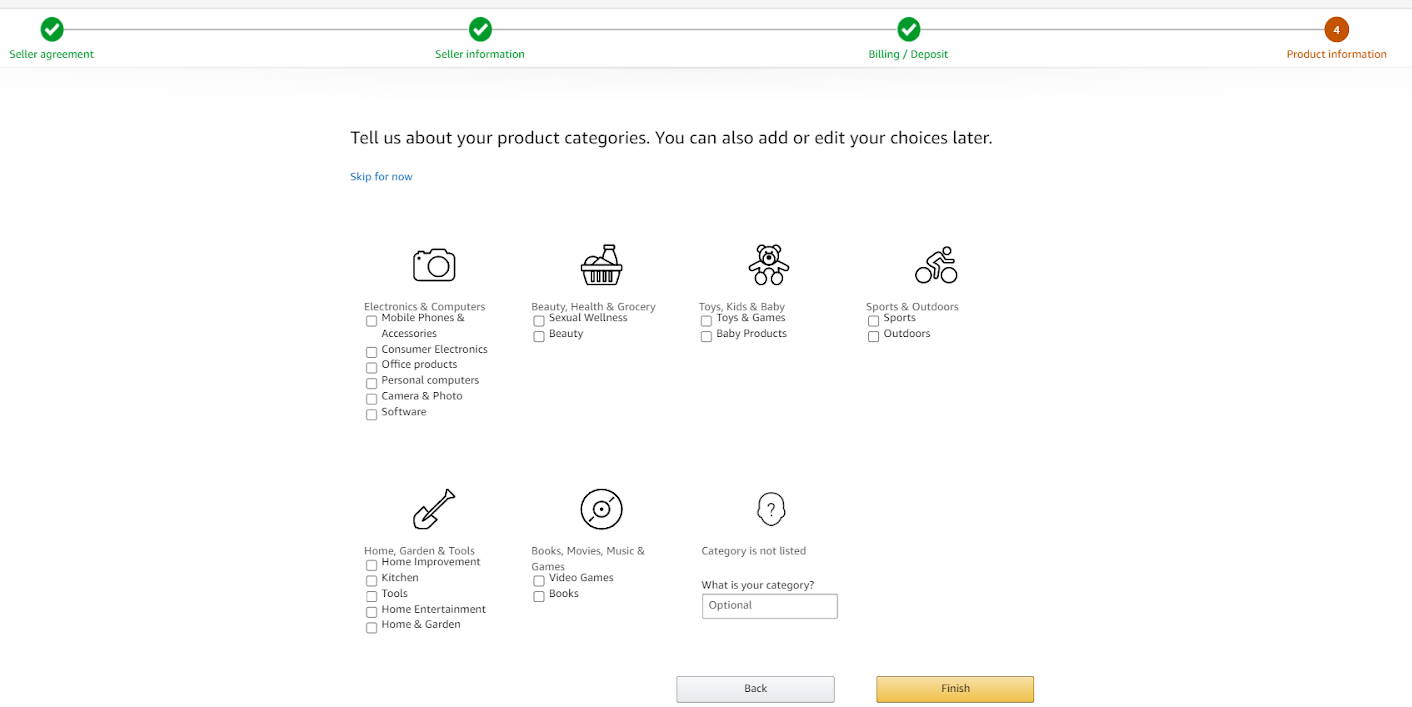The height and width of the screenshot is (707, 1412).
Task: Click the 'What is your category?' input field
Action: (x=769, y=606)
